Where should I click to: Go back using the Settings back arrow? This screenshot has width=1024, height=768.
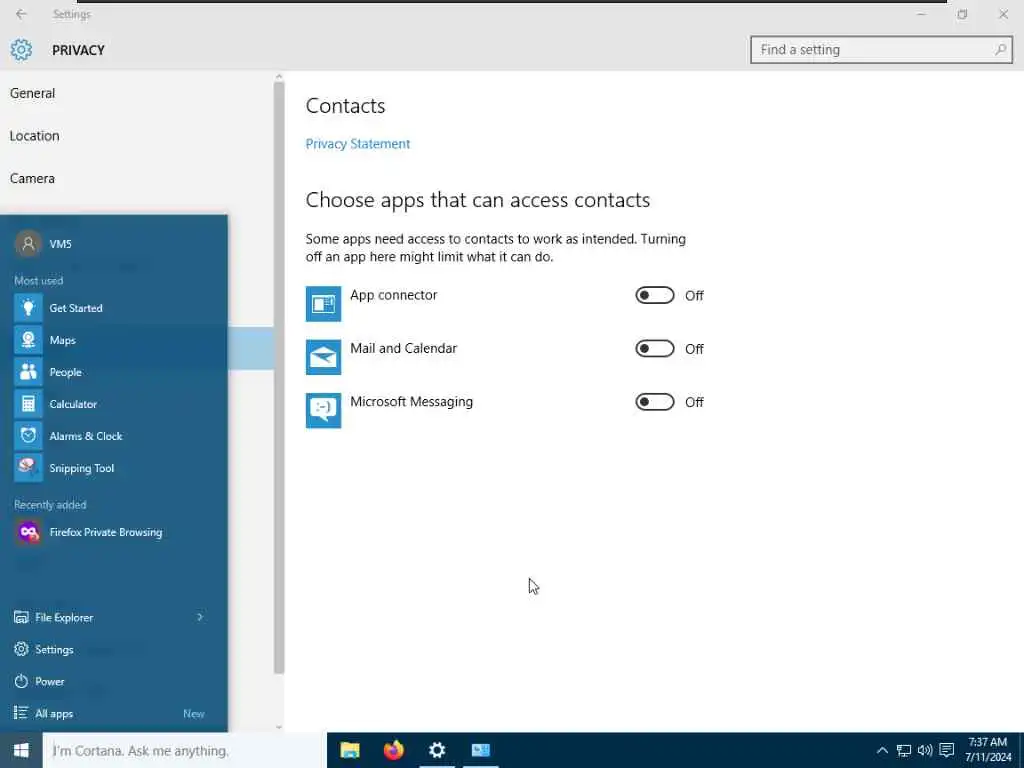click(x=21, y=14)
